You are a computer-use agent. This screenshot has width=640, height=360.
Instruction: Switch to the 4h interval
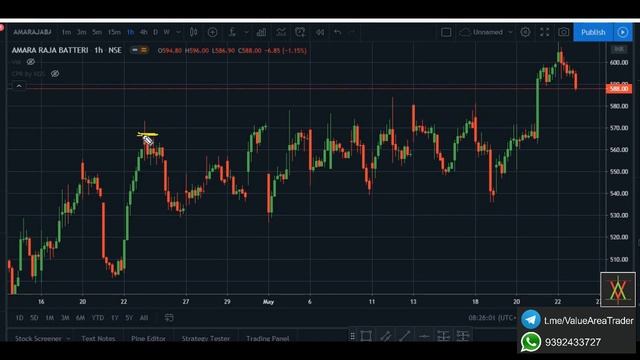(x=143, y=32)
